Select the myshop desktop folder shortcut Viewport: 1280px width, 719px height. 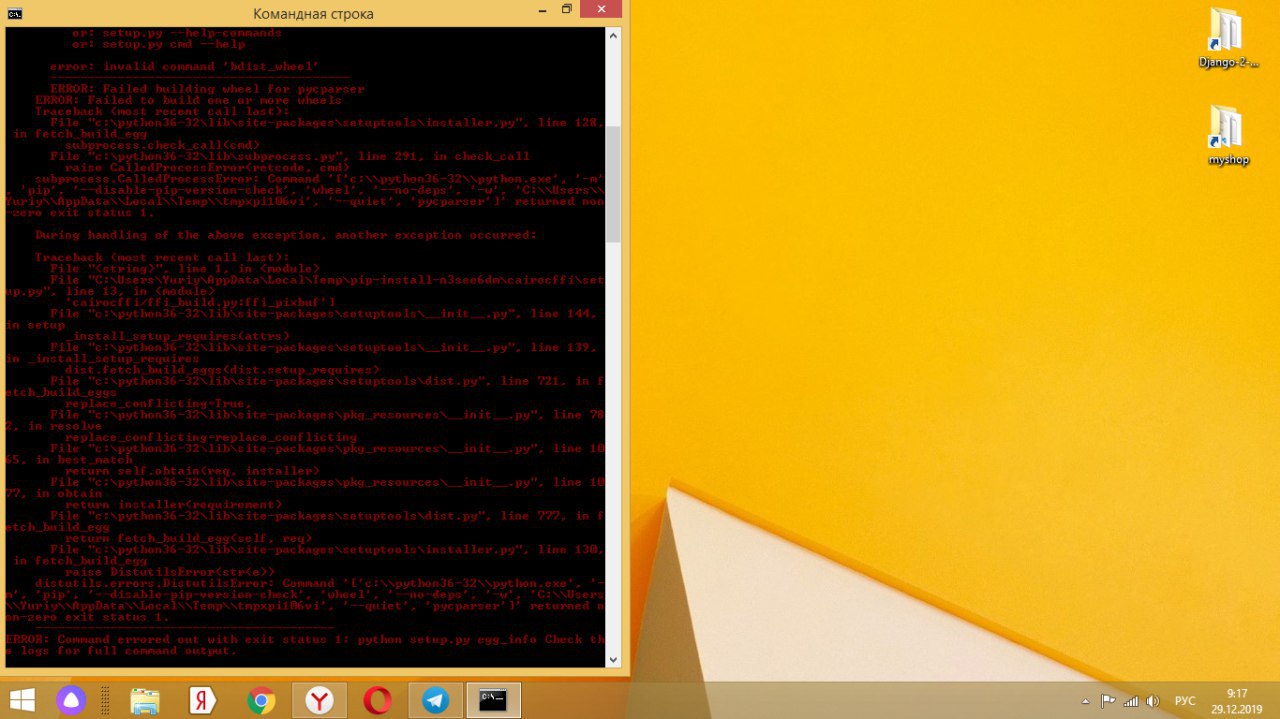click(x=1227, y=135)
